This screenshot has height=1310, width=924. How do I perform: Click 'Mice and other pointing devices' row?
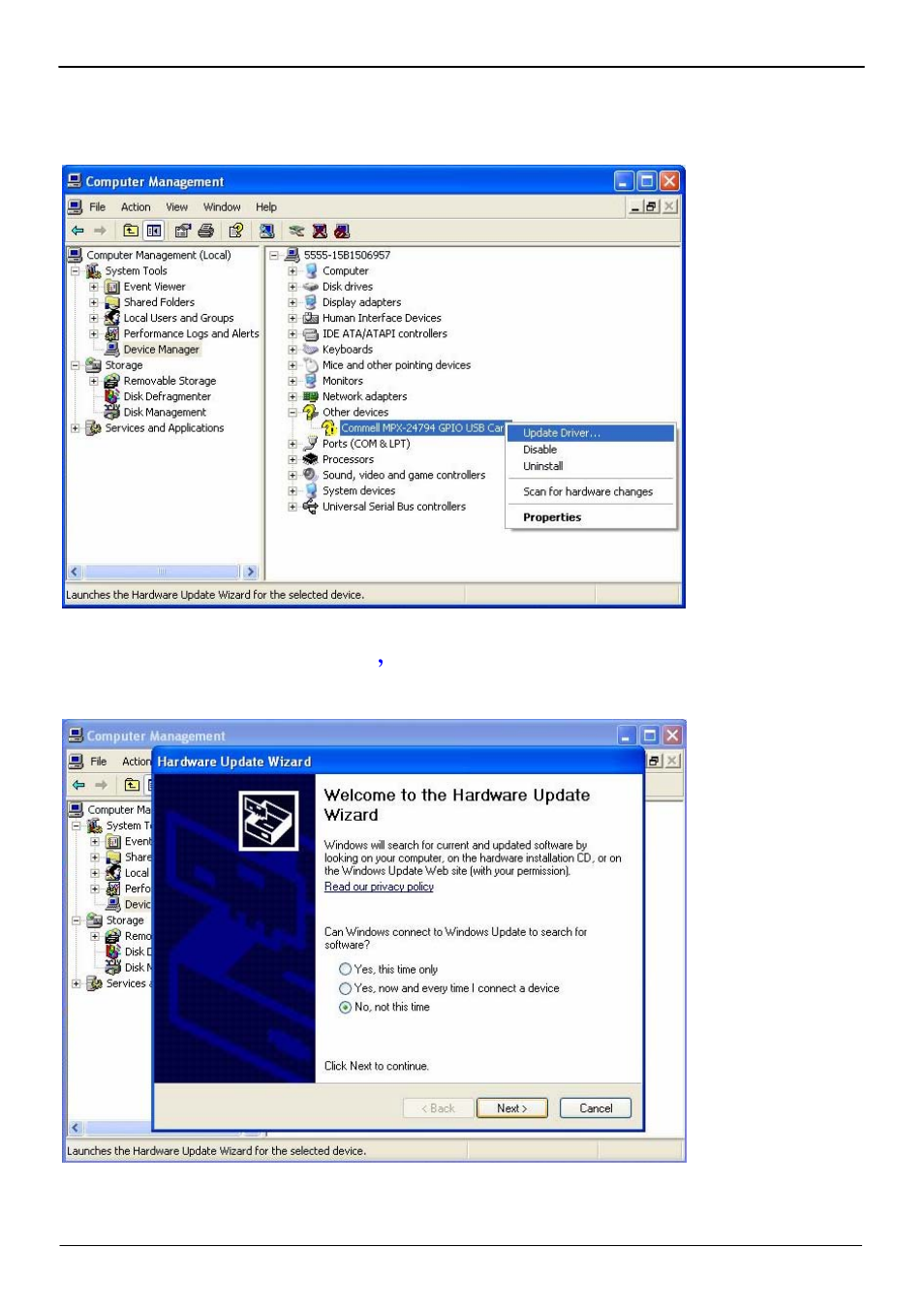[x=396, y=365]
